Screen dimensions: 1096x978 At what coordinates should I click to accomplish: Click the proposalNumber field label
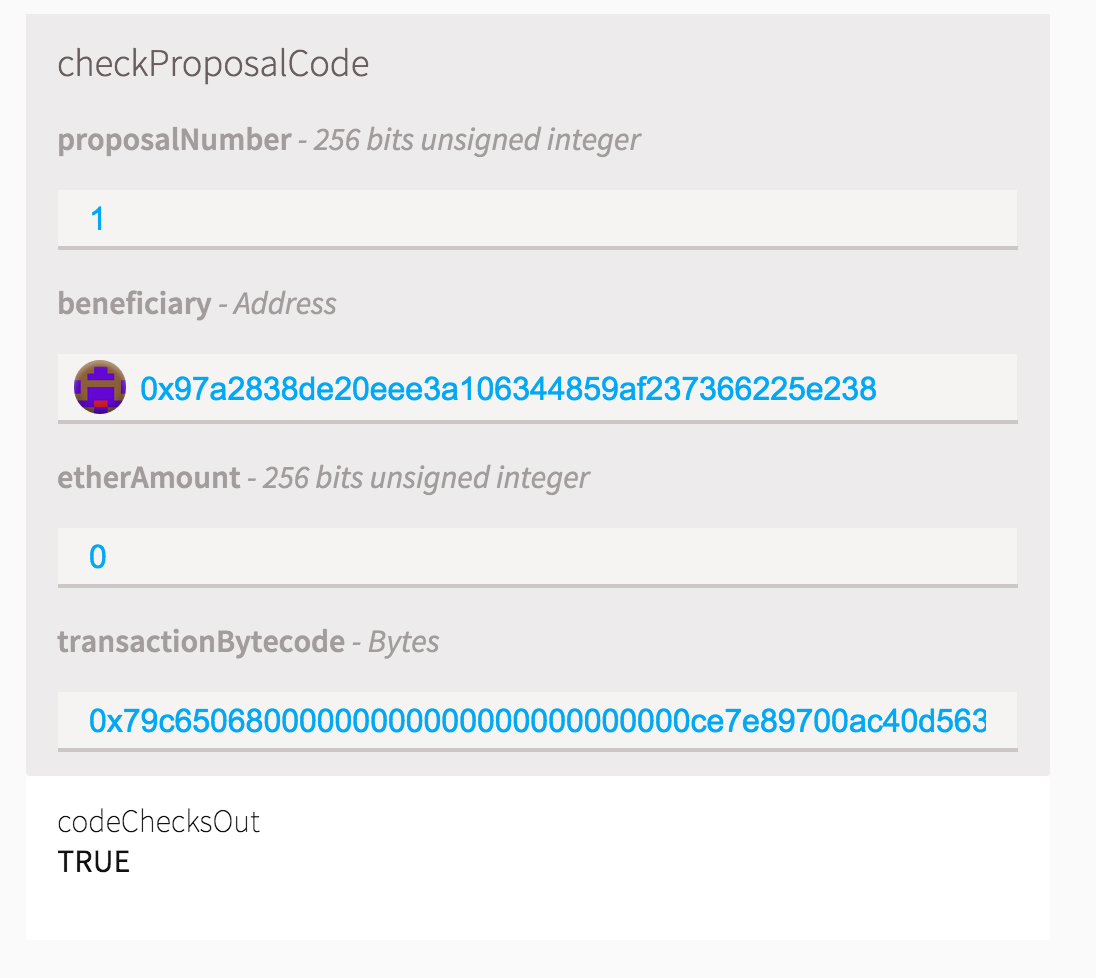pyautogui.click(x=174, y=140)
